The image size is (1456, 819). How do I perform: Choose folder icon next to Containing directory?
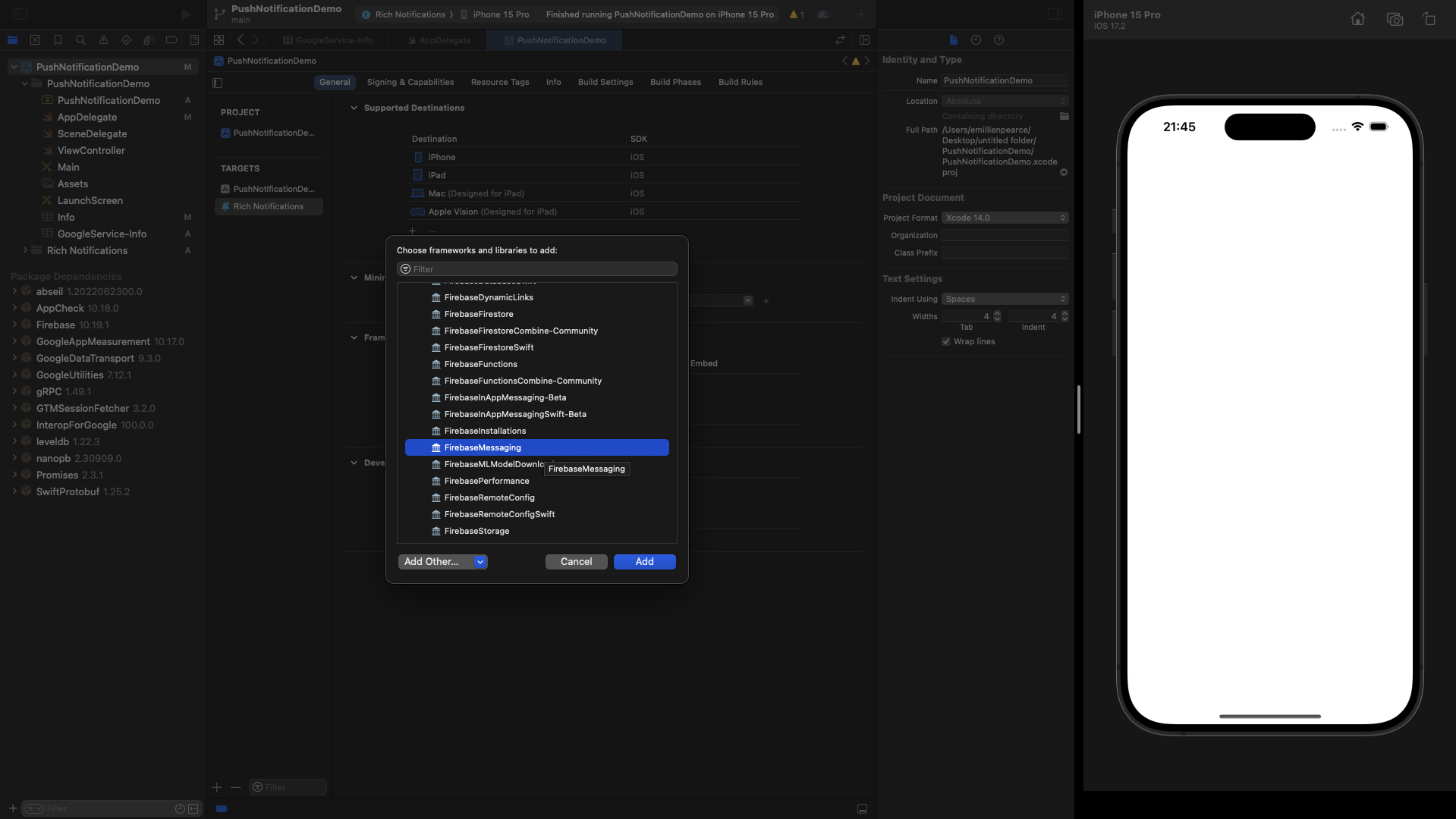point(1064,116)
